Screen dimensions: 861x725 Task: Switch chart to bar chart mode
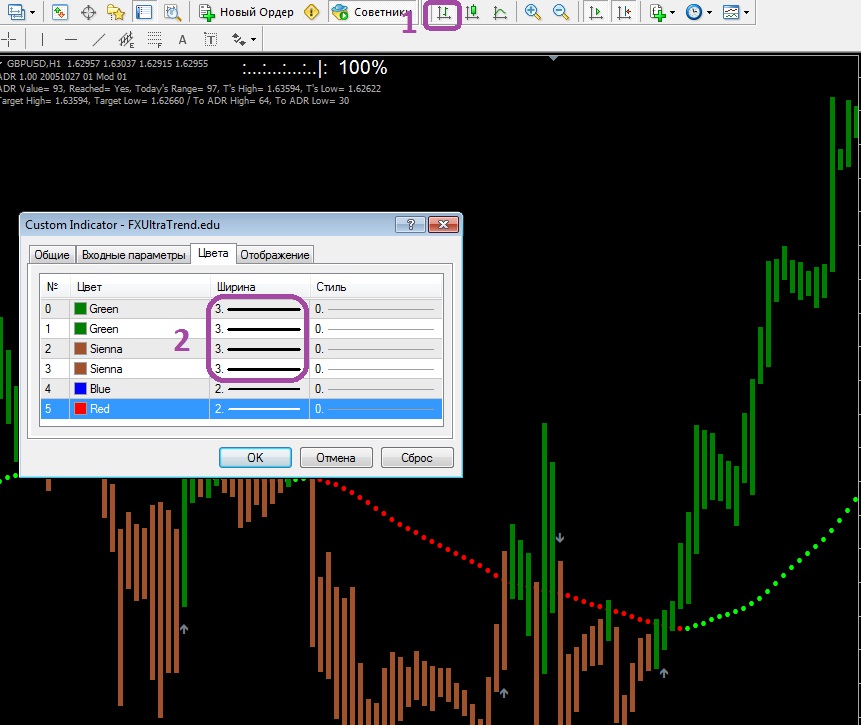443,12
